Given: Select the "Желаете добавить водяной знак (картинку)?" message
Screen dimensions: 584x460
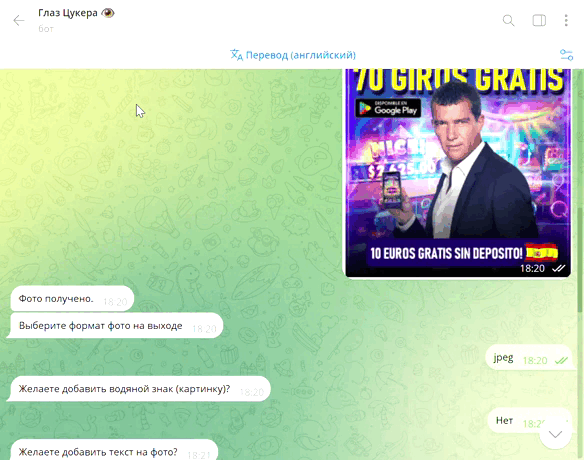Looking at the screenshot, I should click(140, 389).
